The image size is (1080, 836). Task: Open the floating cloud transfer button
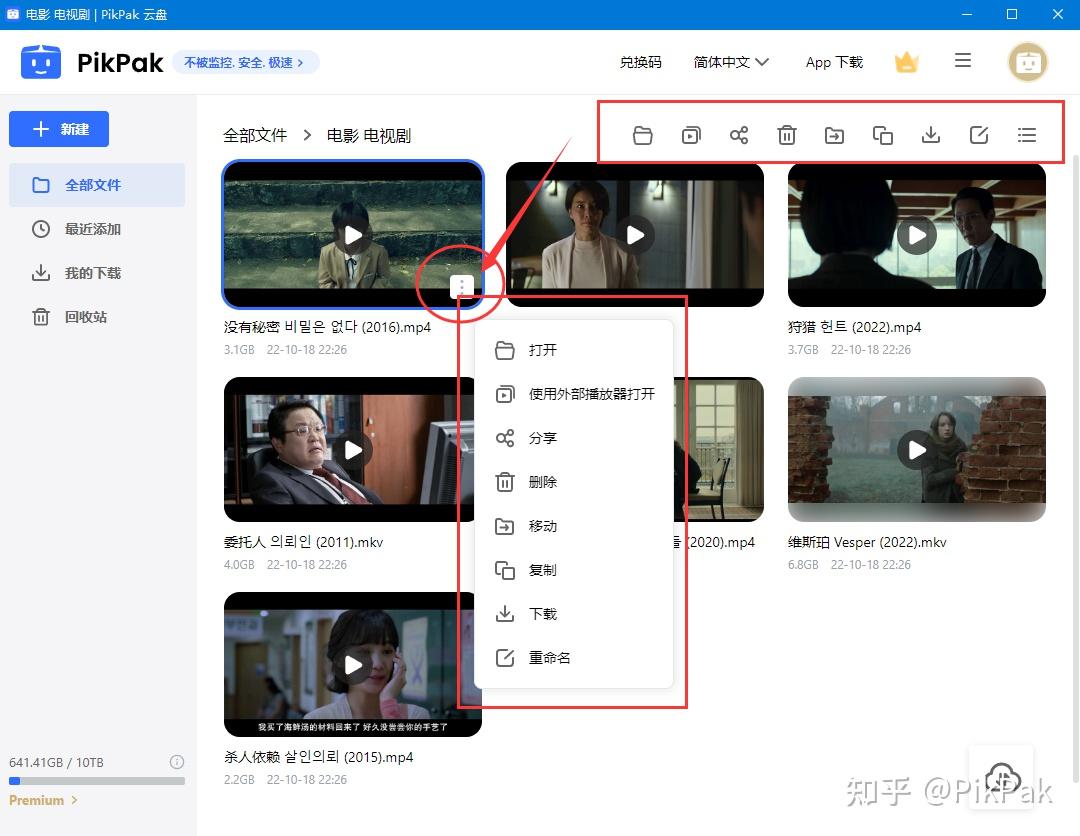[x=1001, y=778]
